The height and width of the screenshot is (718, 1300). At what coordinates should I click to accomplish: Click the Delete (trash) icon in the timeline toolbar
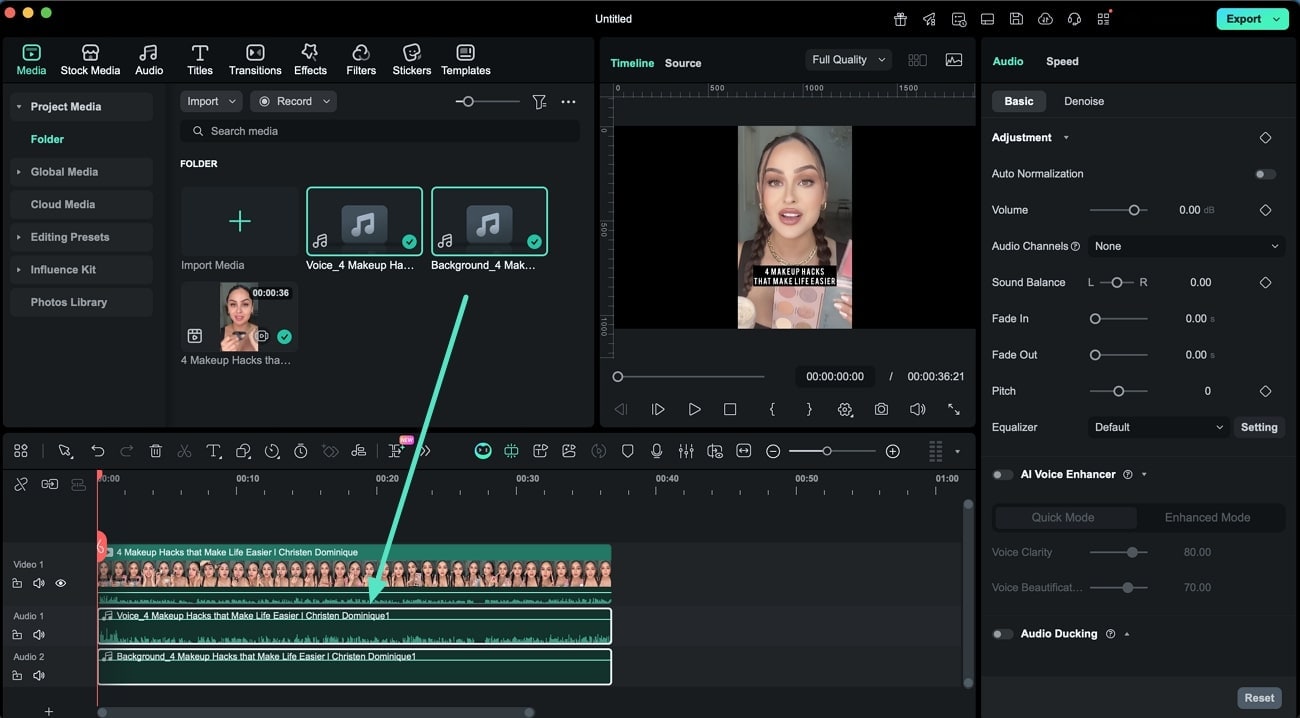156,451
